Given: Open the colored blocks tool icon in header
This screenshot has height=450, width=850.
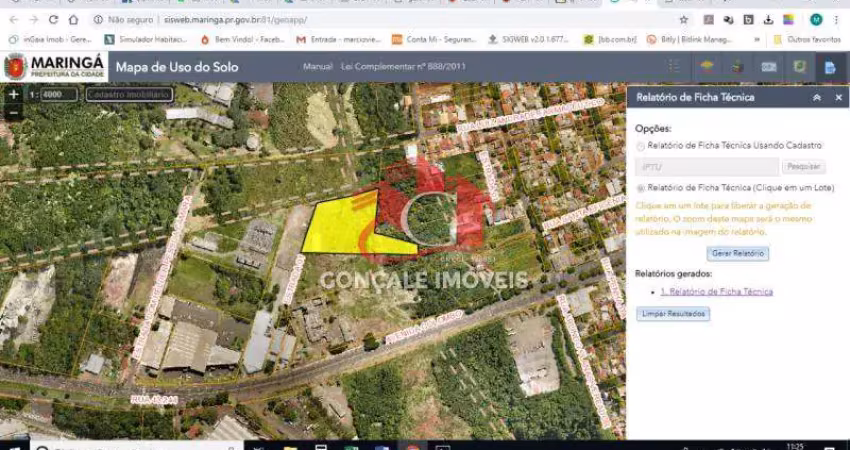Looking at the screenshot, I should pyautogui.click(x=737, y=67).
